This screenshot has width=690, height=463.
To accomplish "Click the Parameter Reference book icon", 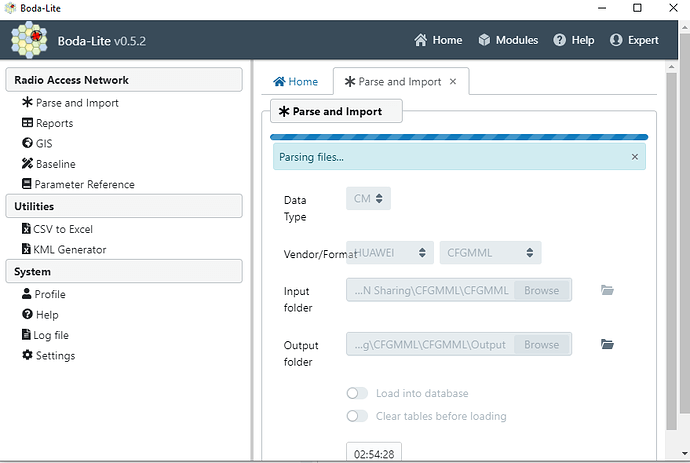I will point(27,184).
